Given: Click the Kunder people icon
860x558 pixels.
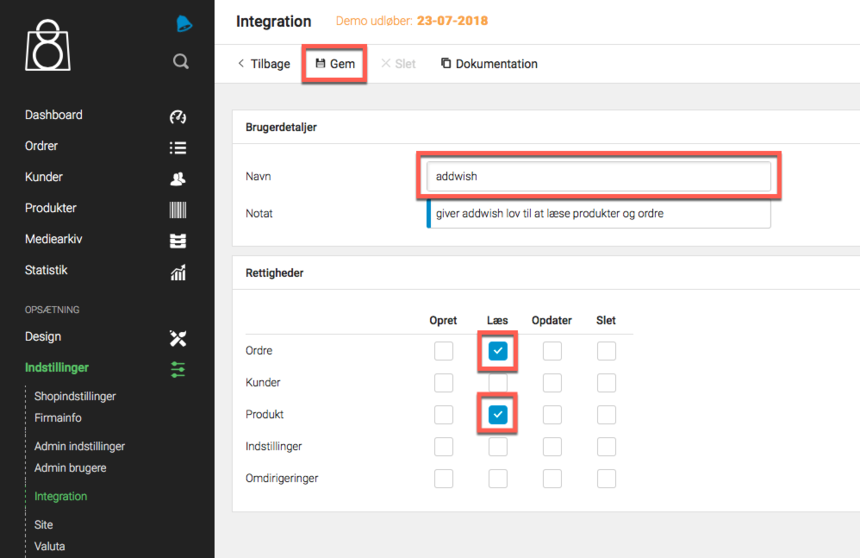Looking at the screenshot, I should (178, 179).
